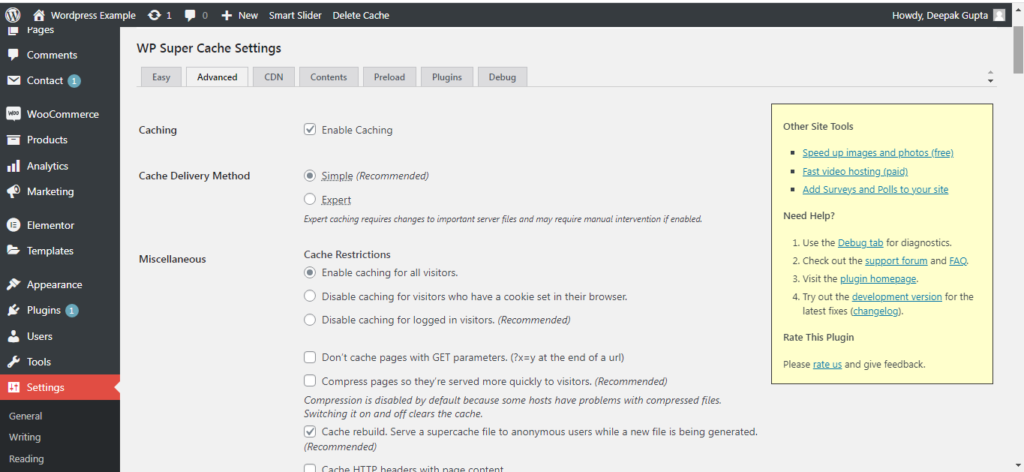
Task: Click the WordPress logo in admin bar
Action: [13, 15]
